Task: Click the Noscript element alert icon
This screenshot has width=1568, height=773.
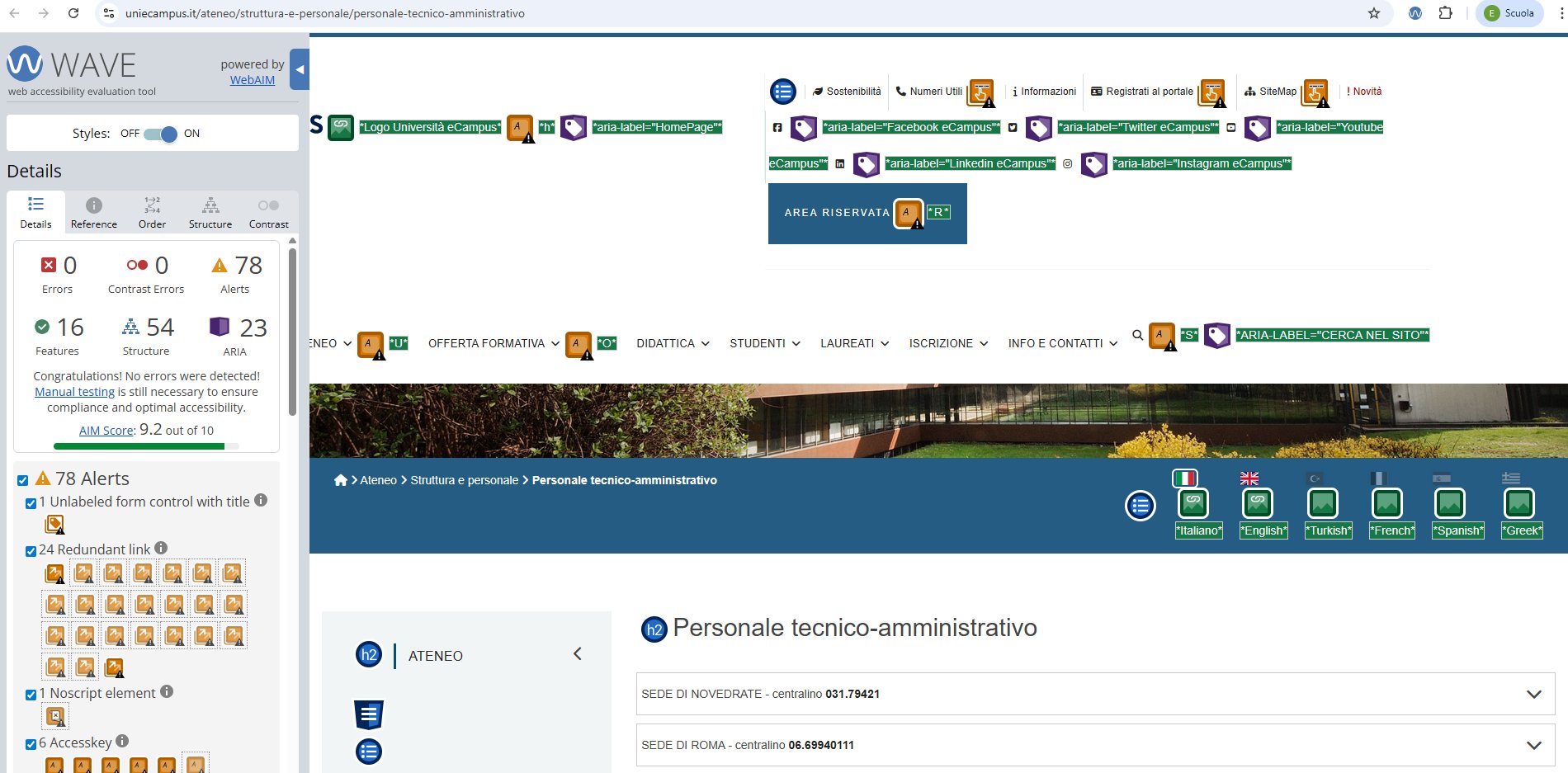Action: pos(55,716)
